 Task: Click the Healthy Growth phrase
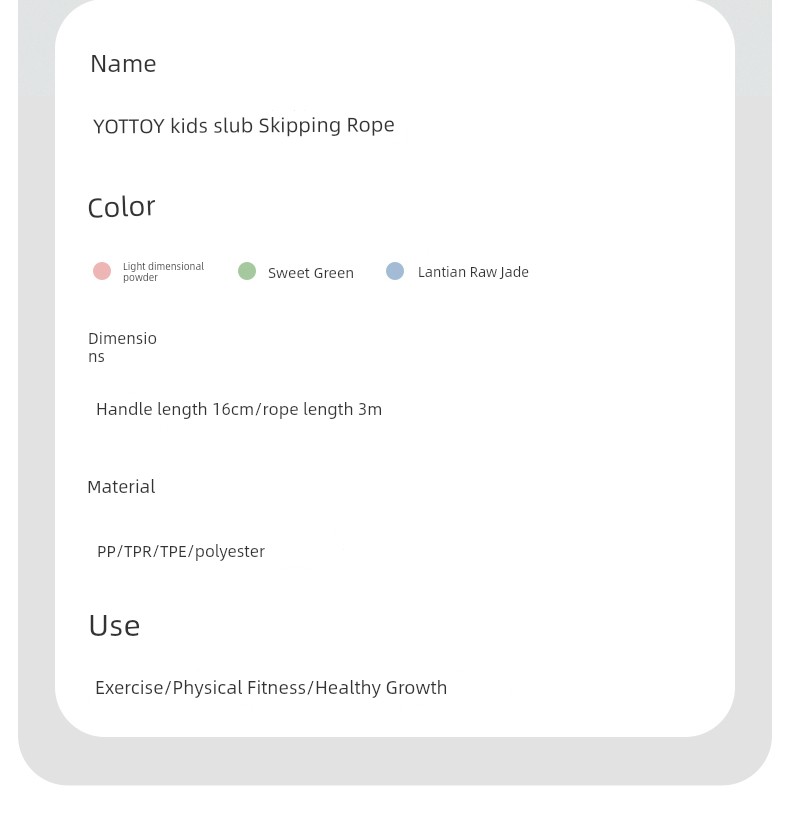click(x=381, y=688)
